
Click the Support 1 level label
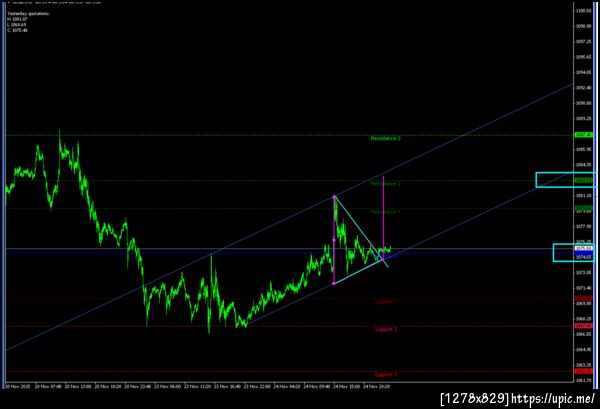(385, 301)
